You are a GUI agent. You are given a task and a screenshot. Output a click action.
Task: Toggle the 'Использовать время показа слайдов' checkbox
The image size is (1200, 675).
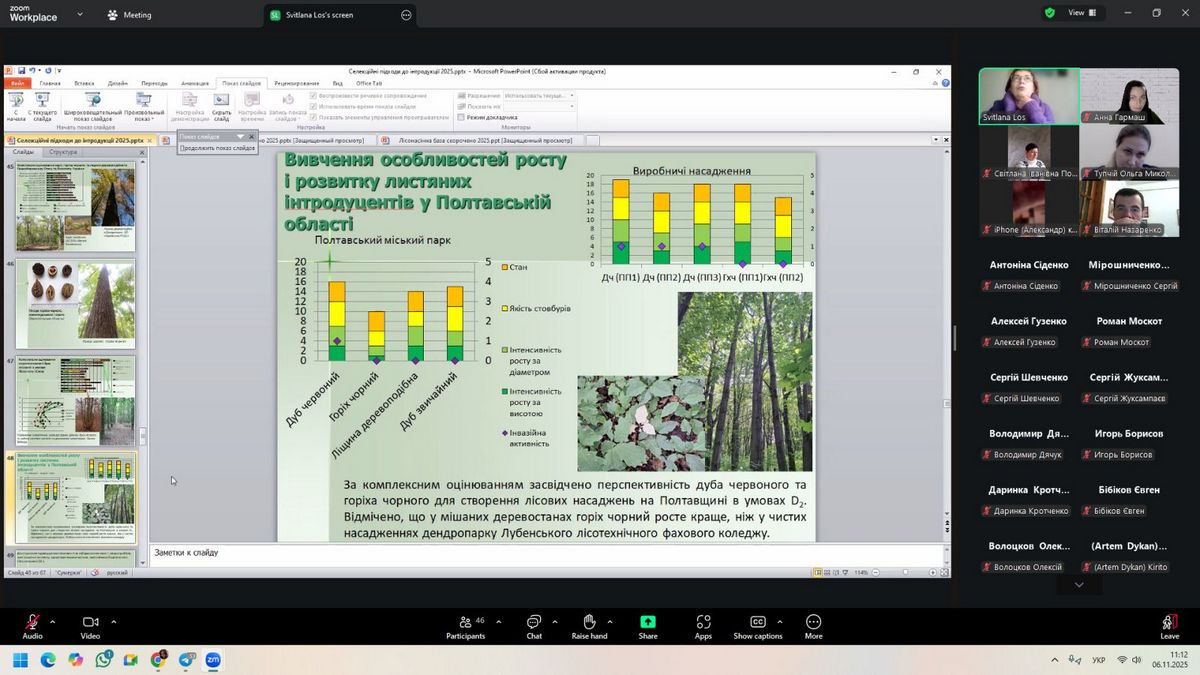[x=314, y=106]
